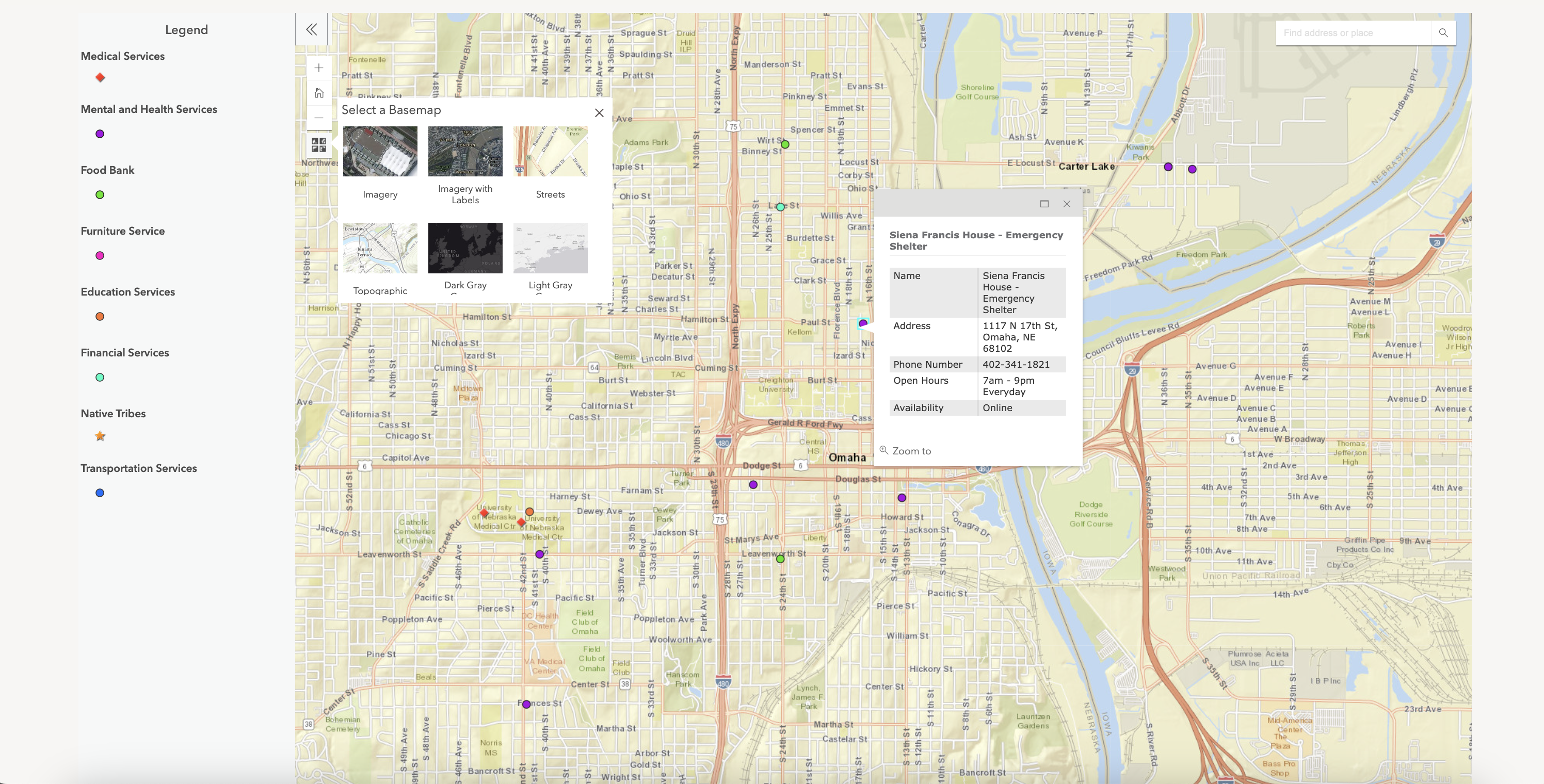Screen dimensions: 1544x784
Task: Click the Native Tribes legend label
Action: (114, 413)
